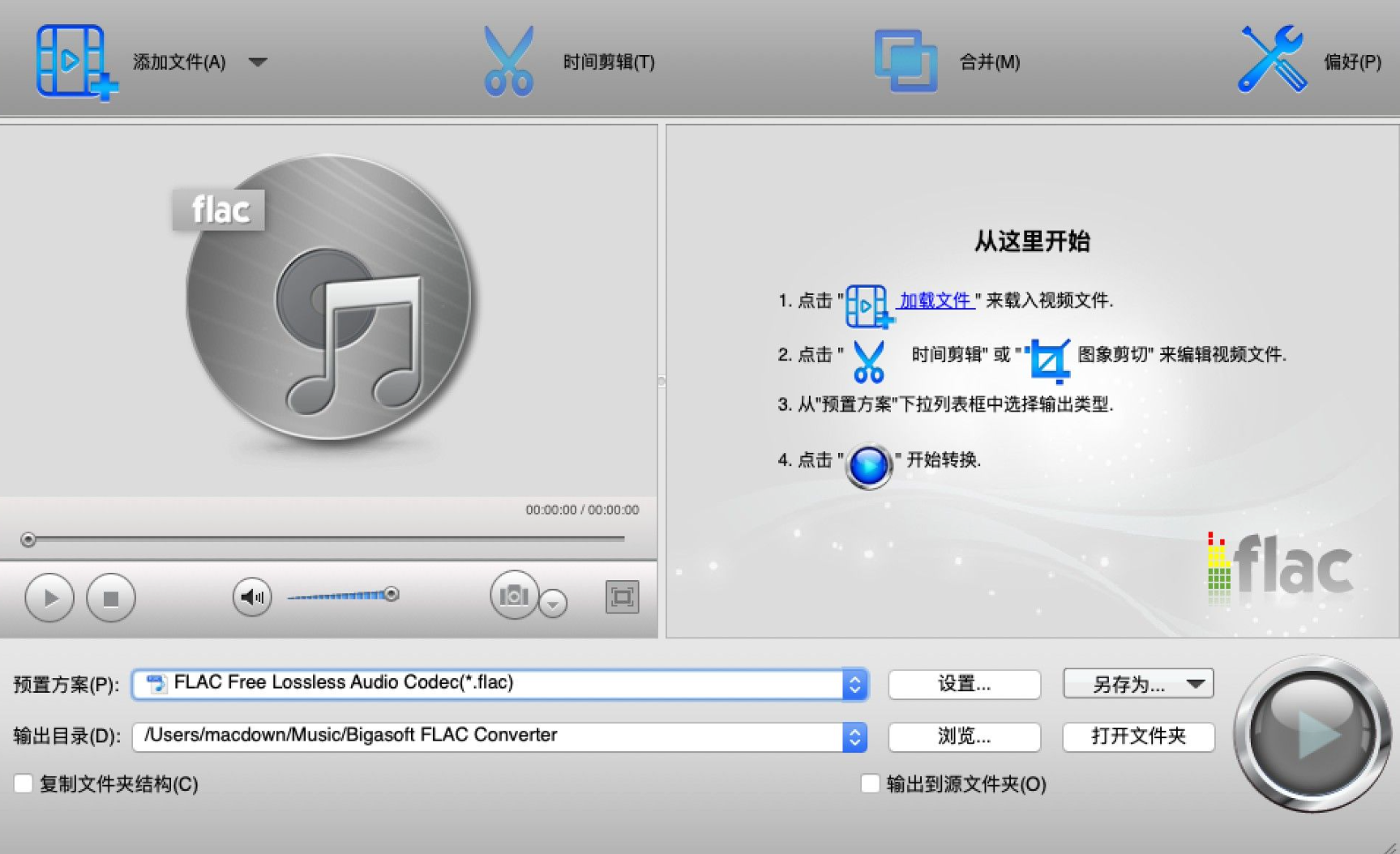Image resolution: width=1400 pixels, height=854 pixels.
Task: Start playback with the Play button
Action: tap(49, 598)
